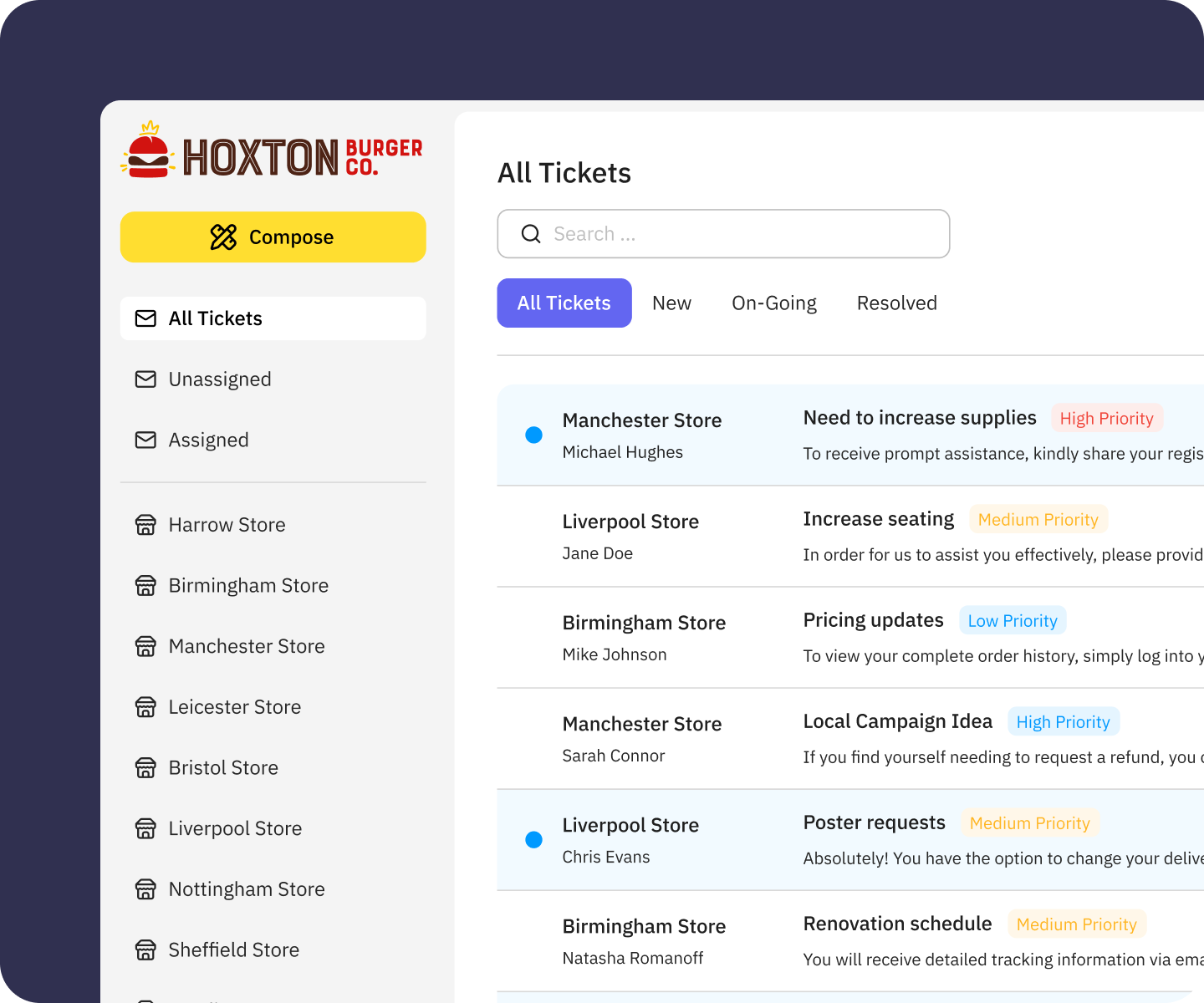
Task: Select Harrow Store in the sidebar
Action: coord(273,525)
